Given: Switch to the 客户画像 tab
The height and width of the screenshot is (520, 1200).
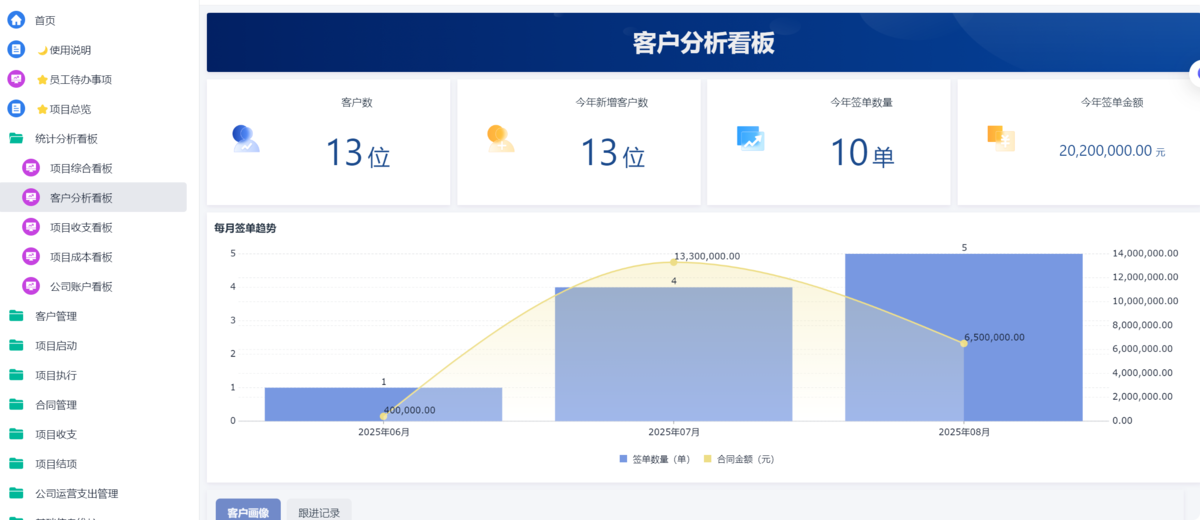Looking at the screenshot, I should point(248,510).
